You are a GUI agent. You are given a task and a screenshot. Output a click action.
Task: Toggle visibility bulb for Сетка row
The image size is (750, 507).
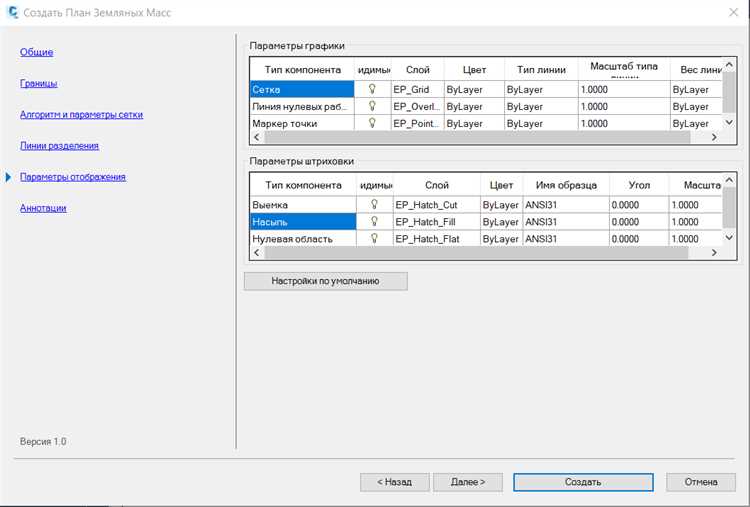tap(373, 89)
